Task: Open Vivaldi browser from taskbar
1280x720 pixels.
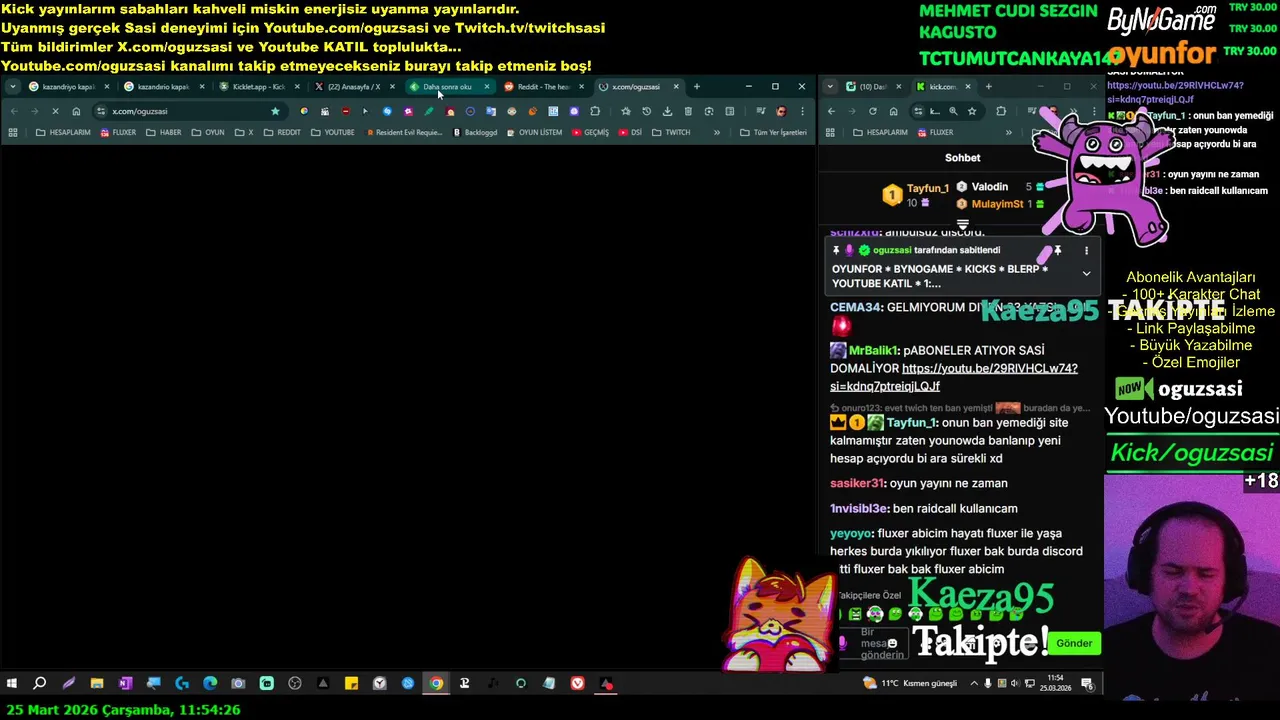Action: (578, 683)
